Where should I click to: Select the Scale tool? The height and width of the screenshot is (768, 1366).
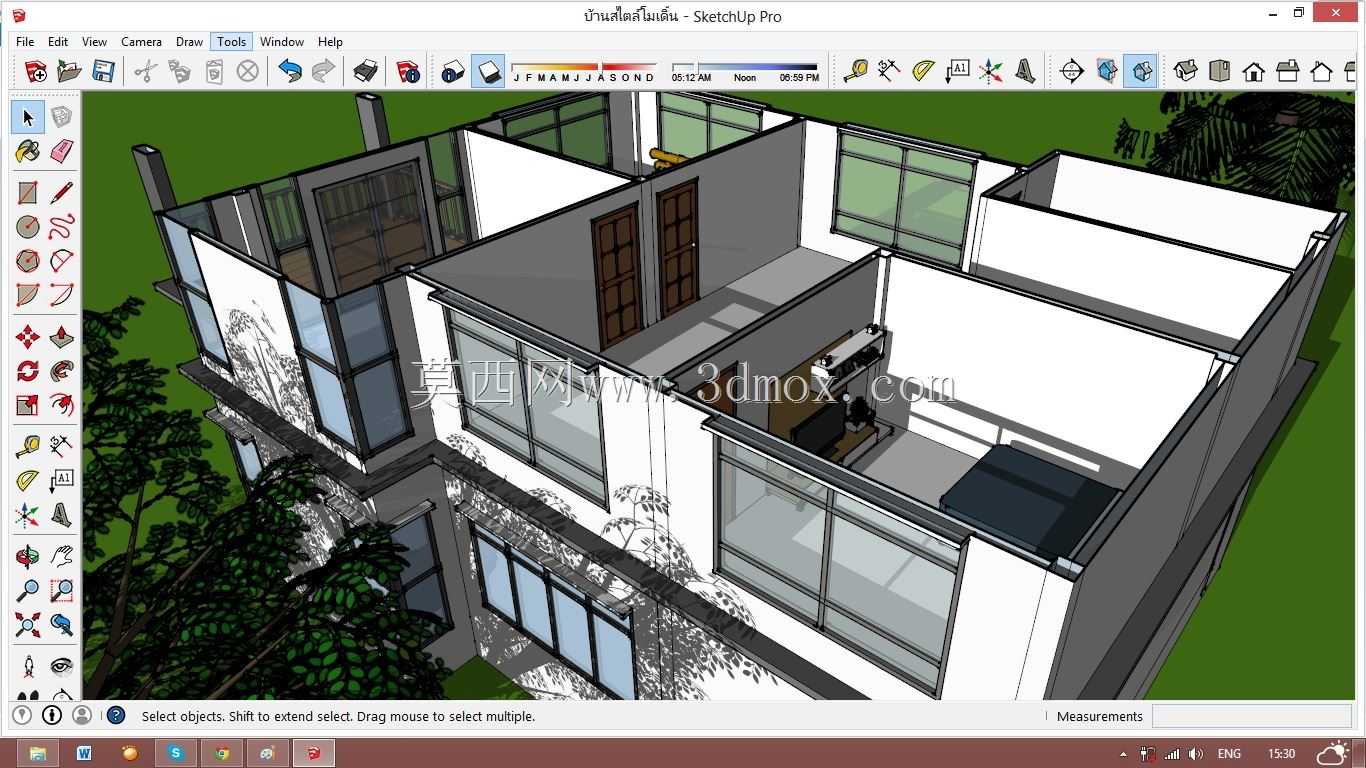point(28,405)
